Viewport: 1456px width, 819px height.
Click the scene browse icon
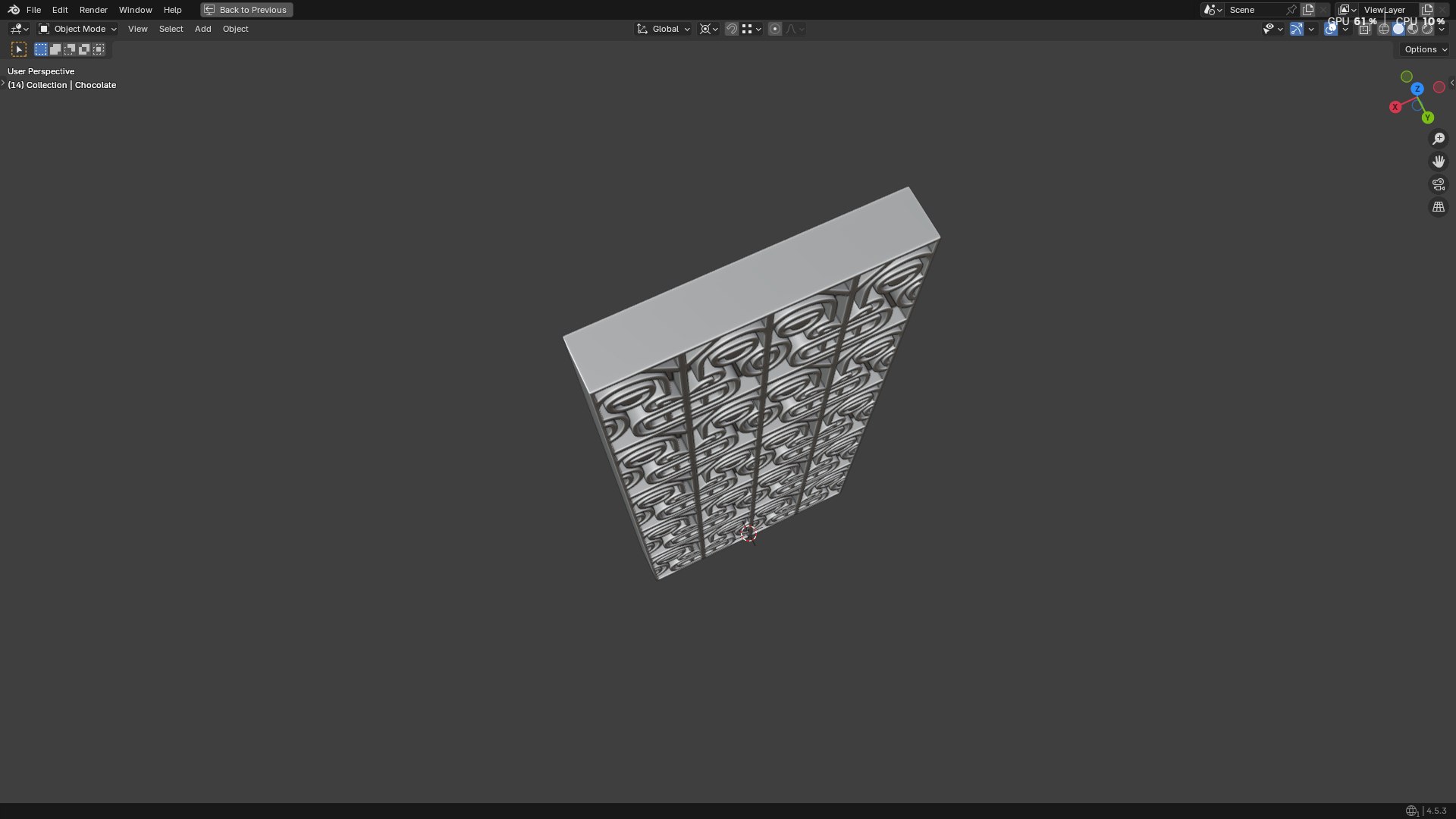tap(1213, 10)
